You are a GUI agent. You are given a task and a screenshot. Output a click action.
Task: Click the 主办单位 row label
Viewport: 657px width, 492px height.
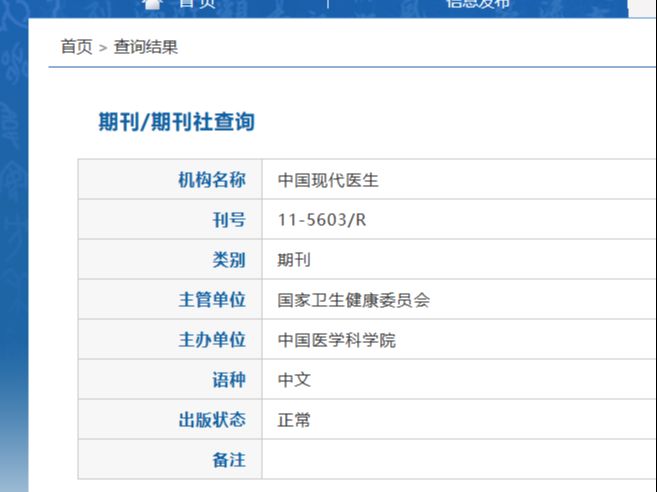click(x=212, y=339)
